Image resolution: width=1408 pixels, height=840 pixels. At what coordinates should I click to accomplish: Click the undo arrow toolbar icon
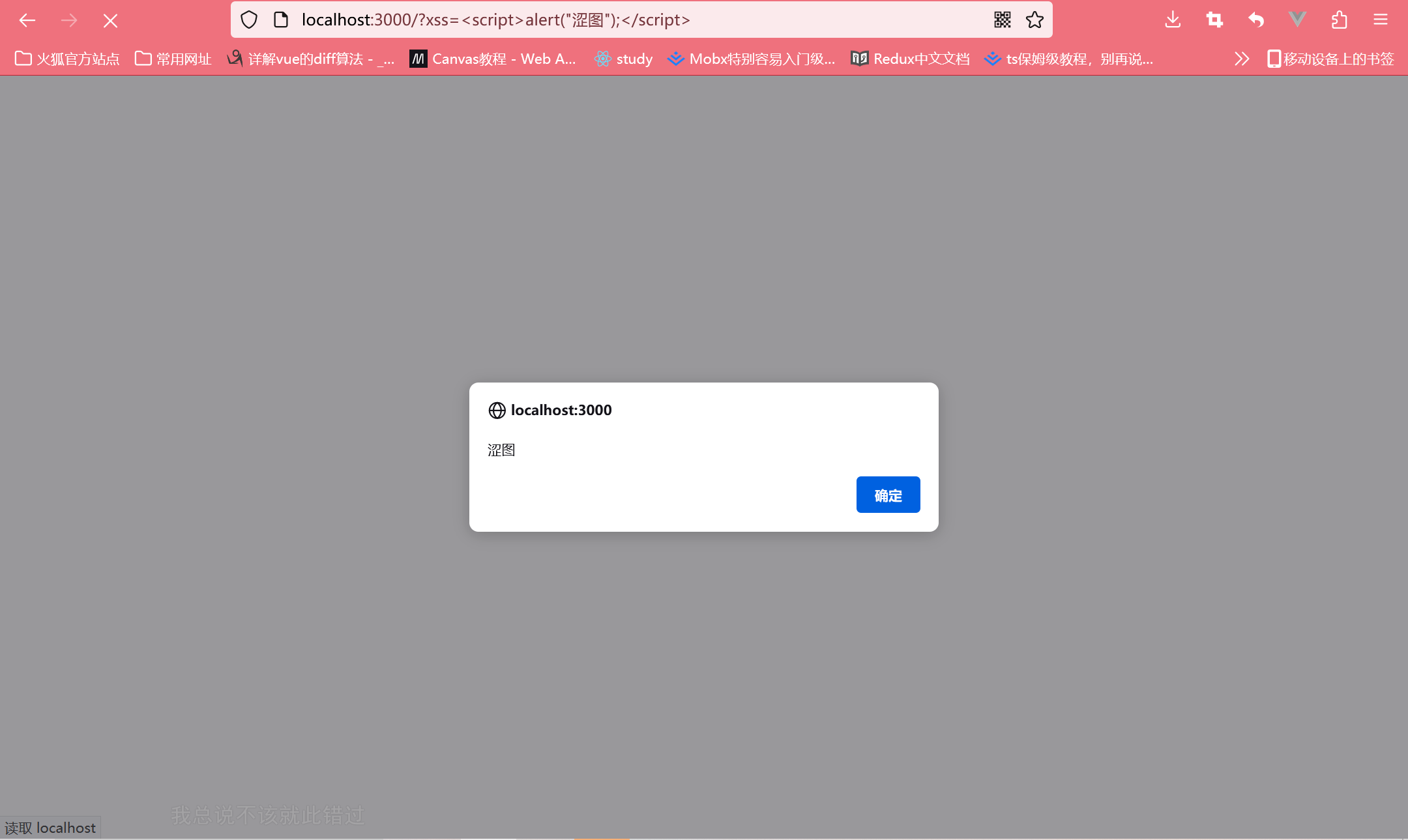coord(1256,20)
